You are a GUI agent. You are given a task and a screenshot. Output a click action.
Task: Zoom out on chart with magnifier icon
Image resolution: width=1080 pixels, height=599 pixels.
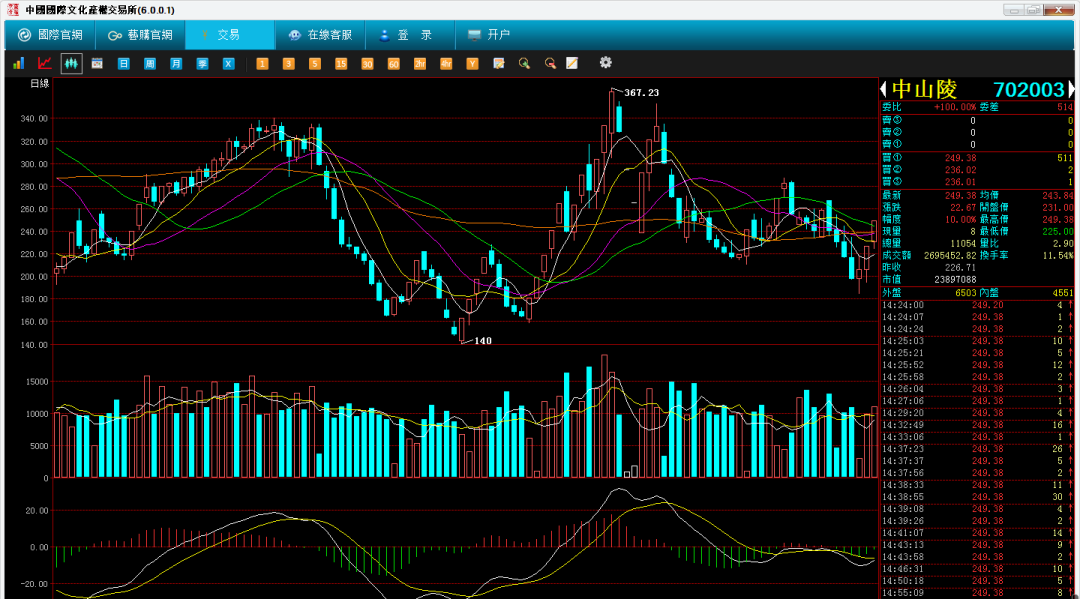click(550, 63)
